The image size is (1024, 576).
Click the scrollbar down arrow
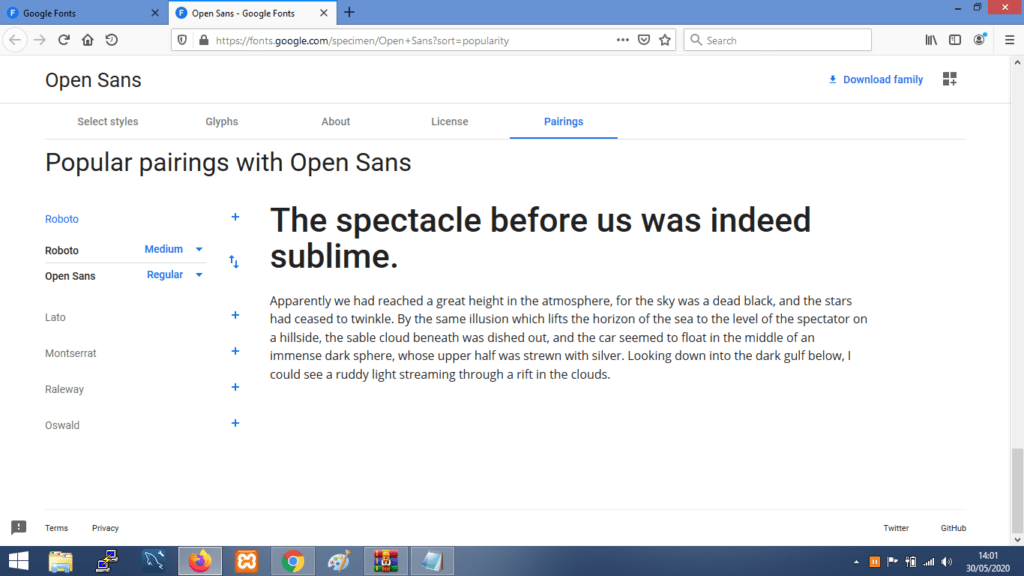[x=1017, y=539]
